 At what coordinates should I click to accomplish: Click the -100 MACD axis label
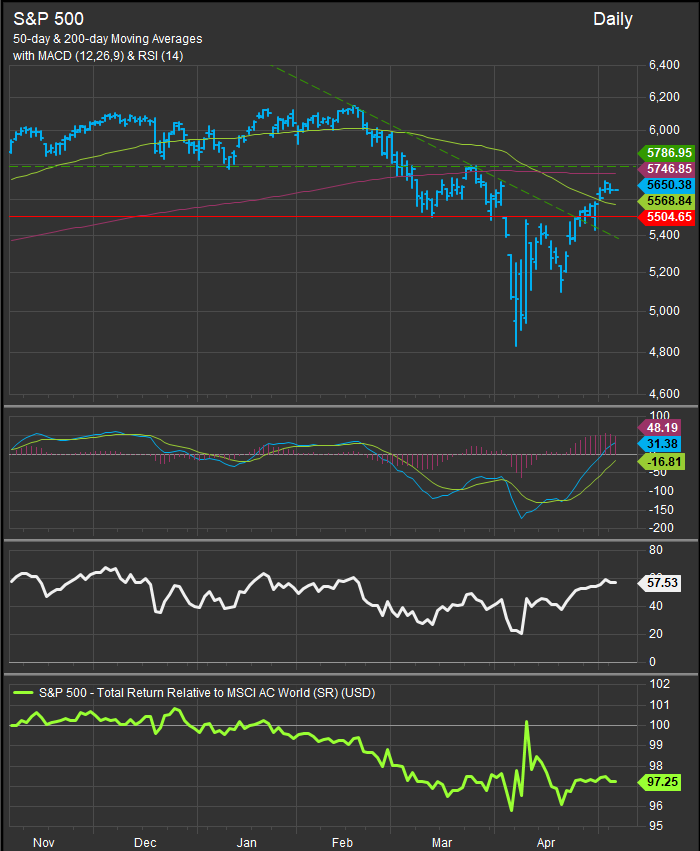pyautogui.click(x=661, y=491)
